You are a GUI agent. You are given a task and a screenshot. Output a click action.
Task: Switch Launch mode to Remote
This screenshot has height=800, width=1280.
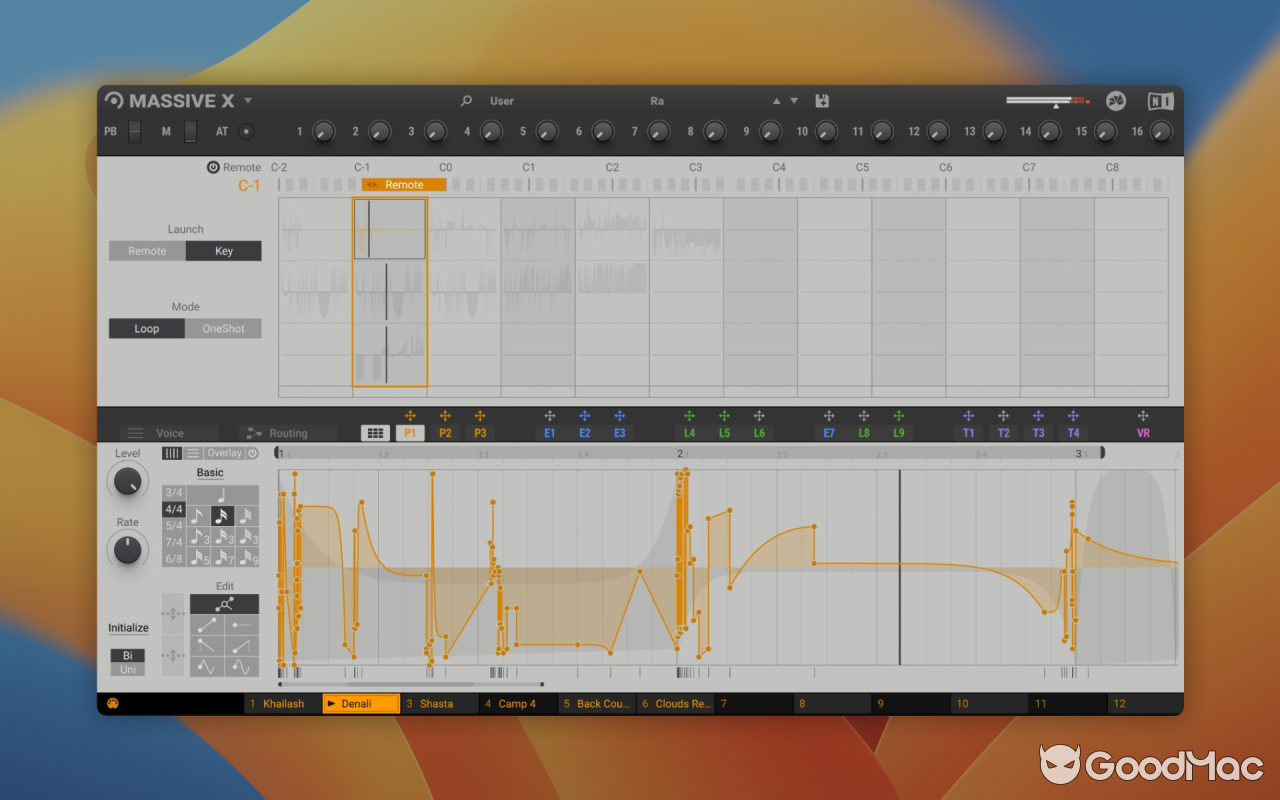pyautogui.click(x=147, y=250)
